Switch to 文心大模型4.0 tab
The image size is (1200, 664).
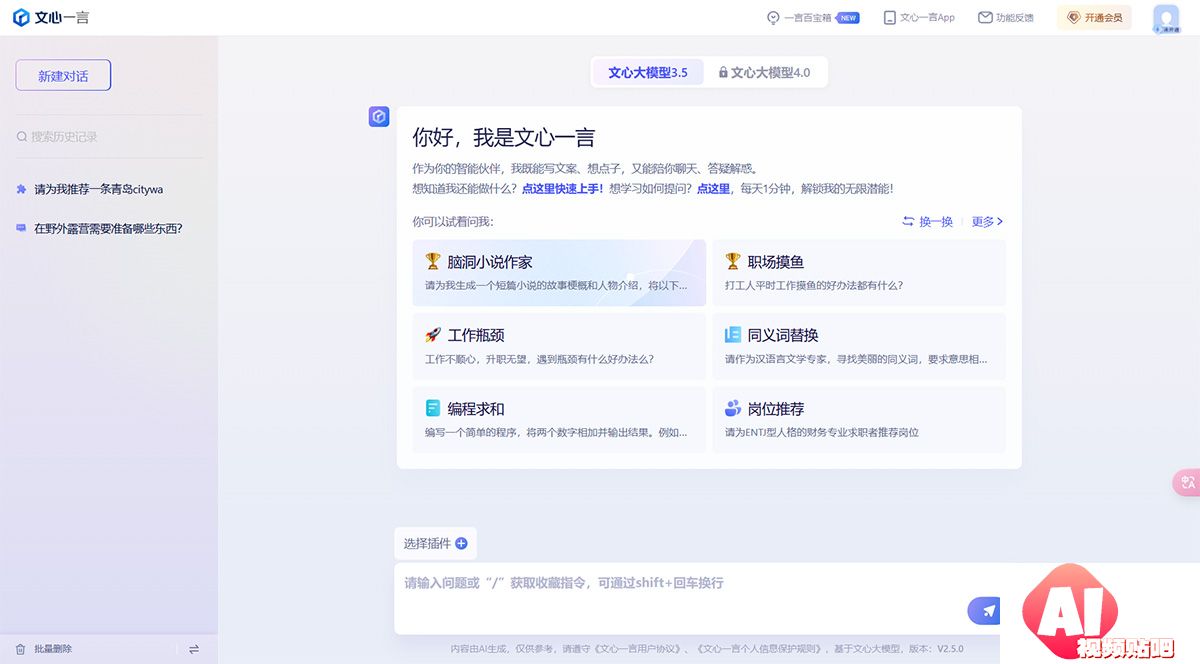(x=764, y=72)
